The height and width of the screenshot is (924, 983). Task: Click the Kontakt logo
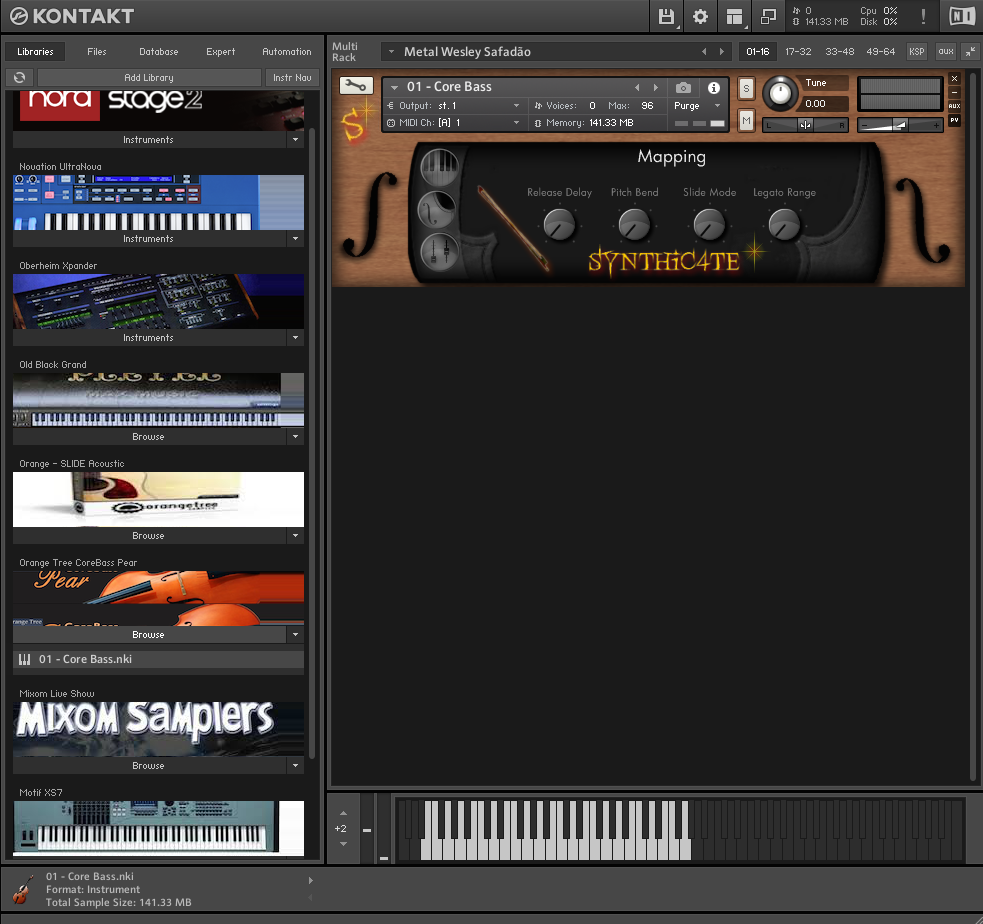coord(71,16)
